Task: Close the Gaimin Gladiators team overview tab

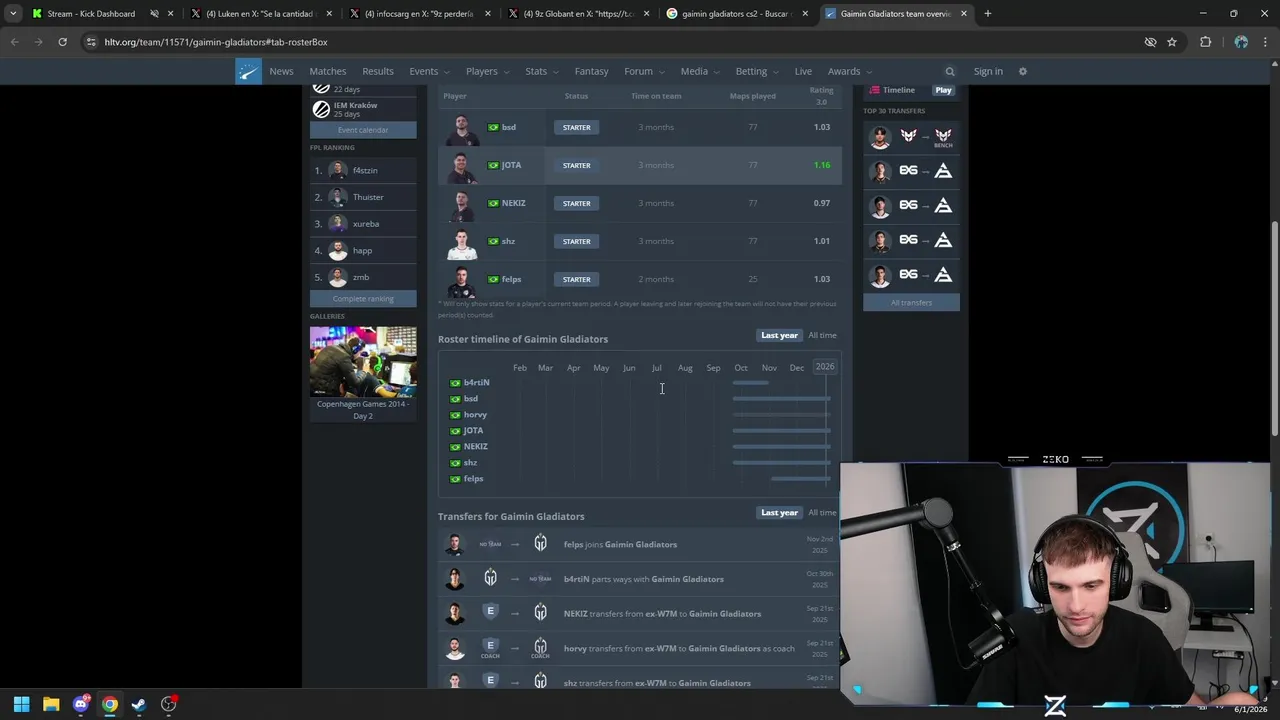Action: tap(964, 14)
